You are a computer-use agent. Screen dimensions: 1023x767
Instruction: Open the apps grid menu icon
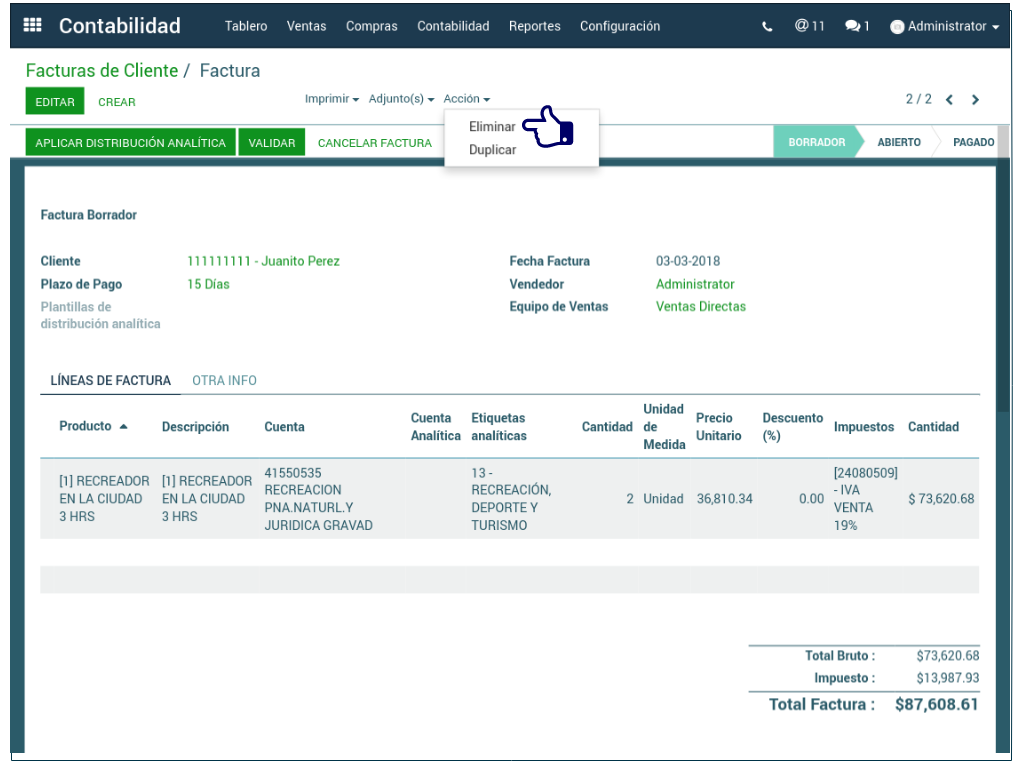point(32,26)
